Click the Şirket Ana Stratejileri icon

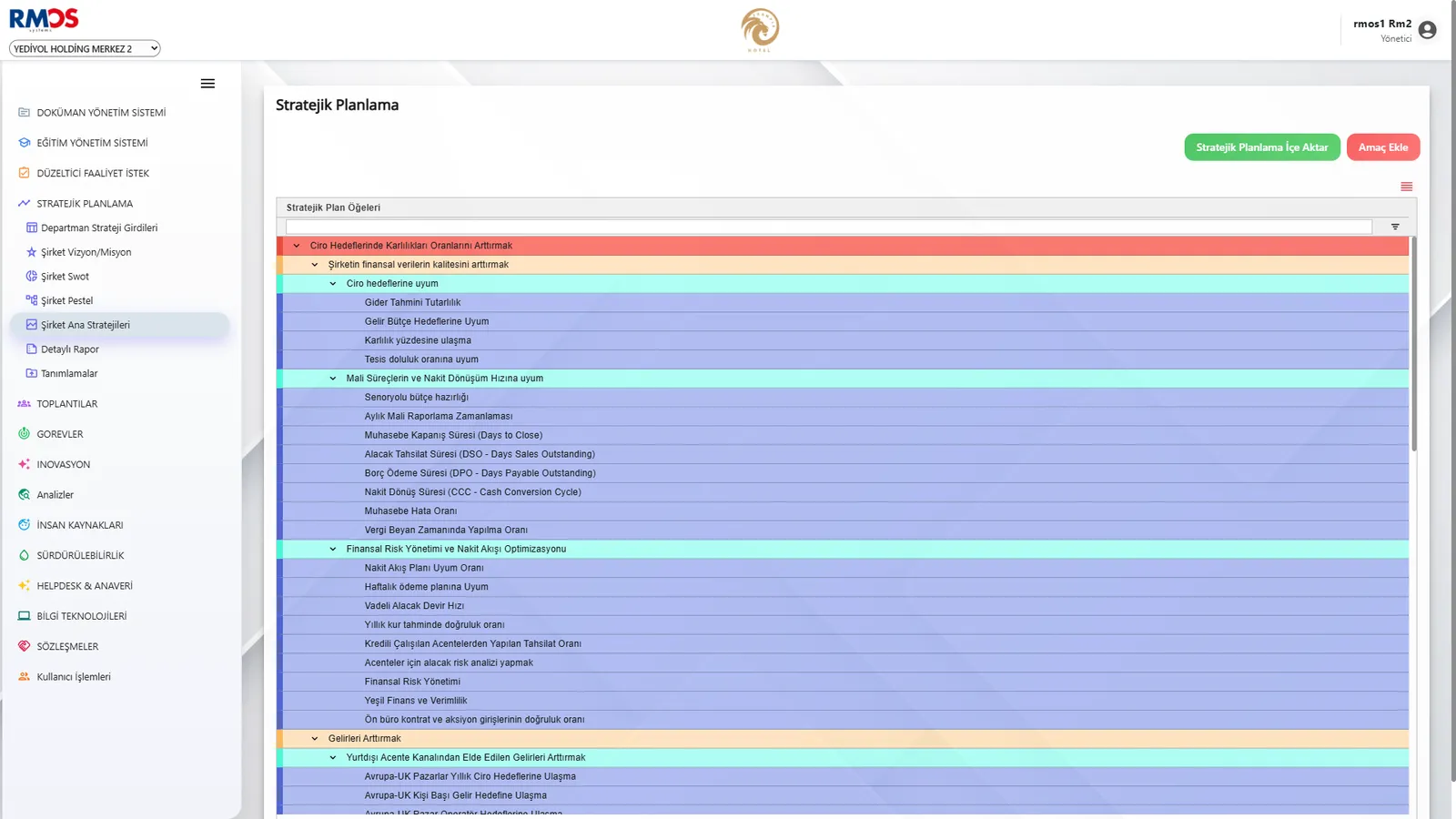point(32,325)
